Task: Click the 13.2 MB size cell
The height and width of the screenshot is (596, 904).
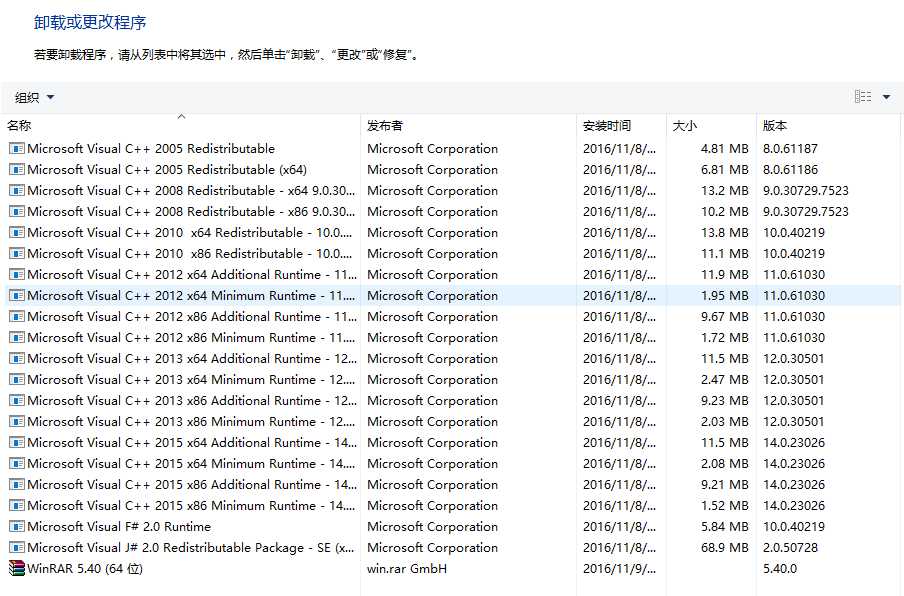Action: pyautogui.click(x=724, y=191)
